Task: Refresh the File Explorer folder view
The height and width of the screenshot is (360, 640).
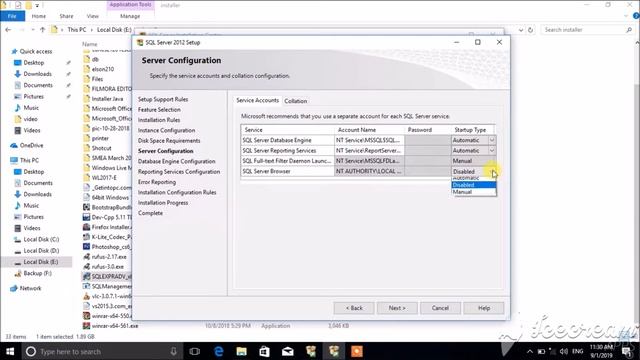Action: point(530,30)
